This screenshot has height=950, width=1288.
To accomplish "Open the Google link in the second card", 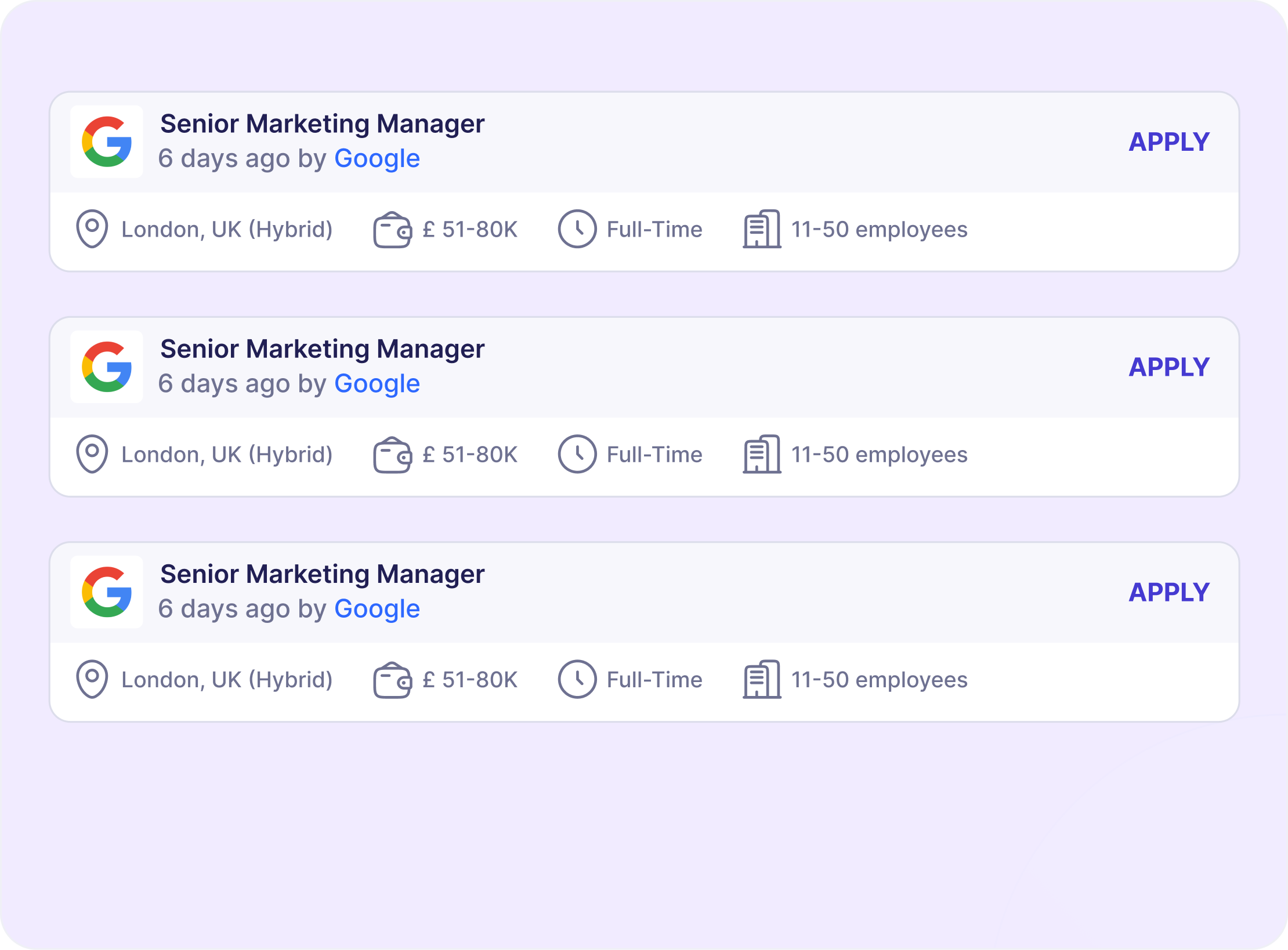I will click(377, 383).
